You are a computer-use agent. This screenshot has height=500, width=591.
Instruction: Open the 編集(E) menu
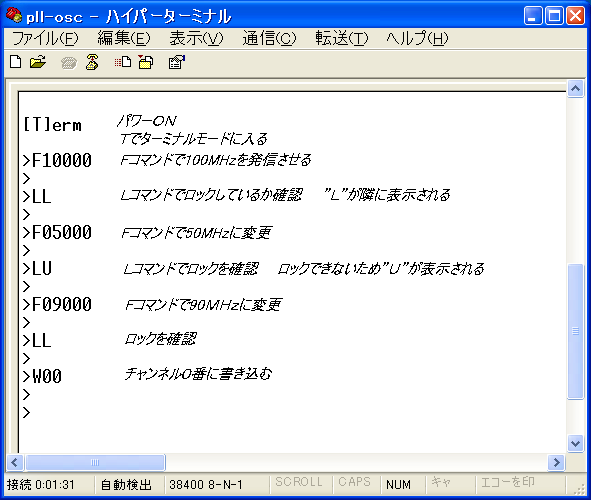[x=124, y=38]
